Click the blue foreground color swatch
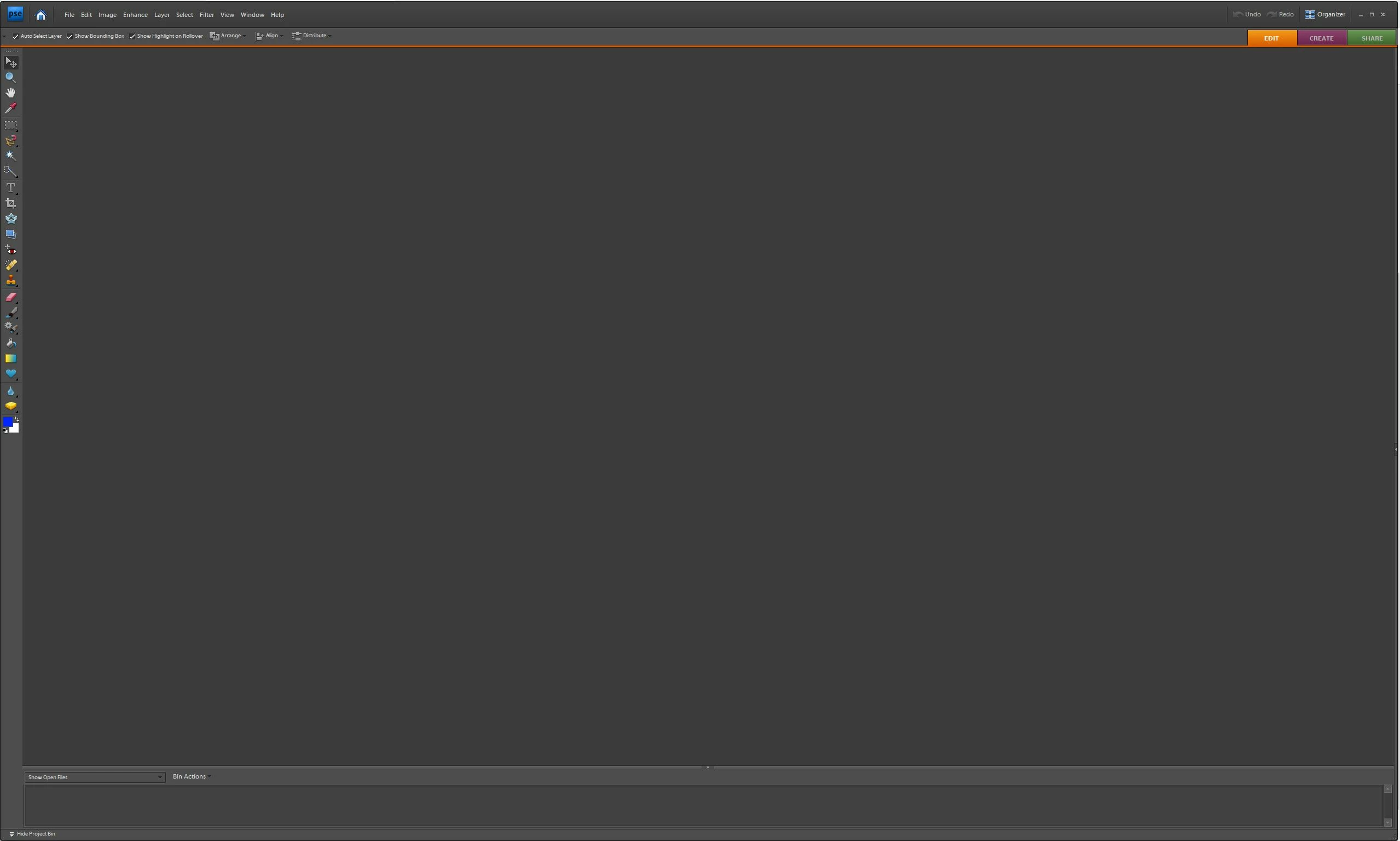Viewport: 1400px width, 841px height. 7,422
